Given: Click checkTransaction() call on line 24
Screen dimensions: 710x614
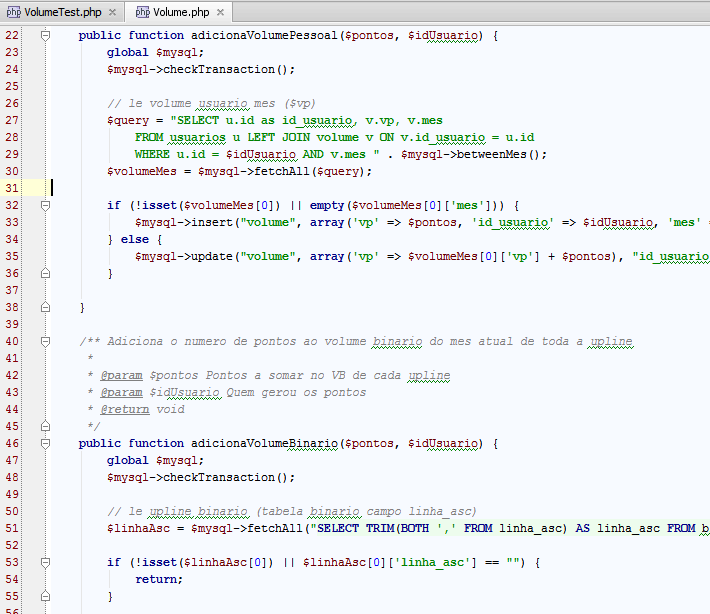Looking at the screenshot, I should click(x=229, y=69).
